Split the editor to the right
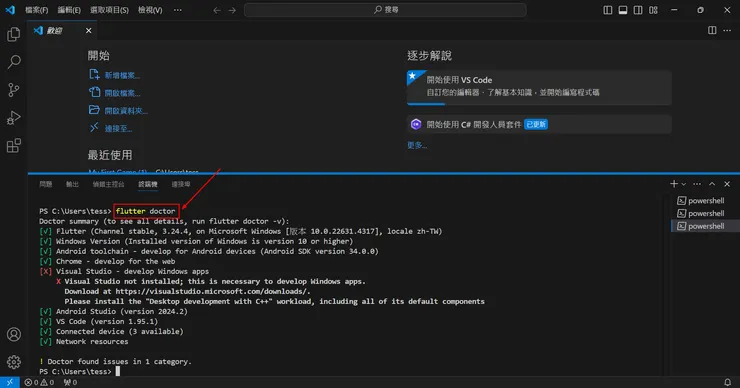Viewport: 740px width, 388px height. click(x=712, y=30)
